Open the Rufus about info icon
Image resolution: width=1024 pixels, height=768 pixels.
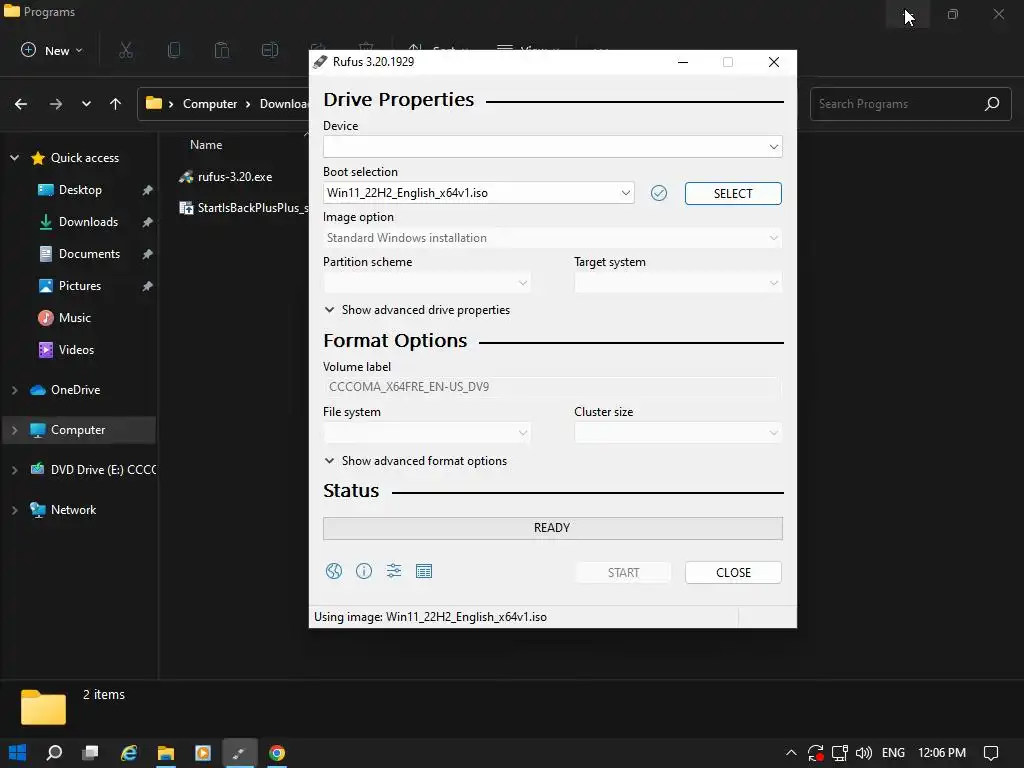364,571
